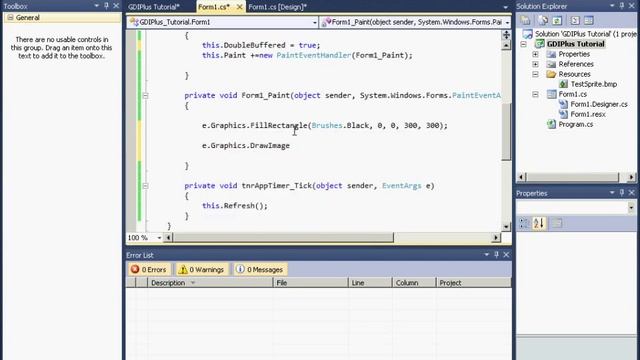Open the 100 % zoom dropdown
This screenshot has width=640, height=360.
(159, 238)
